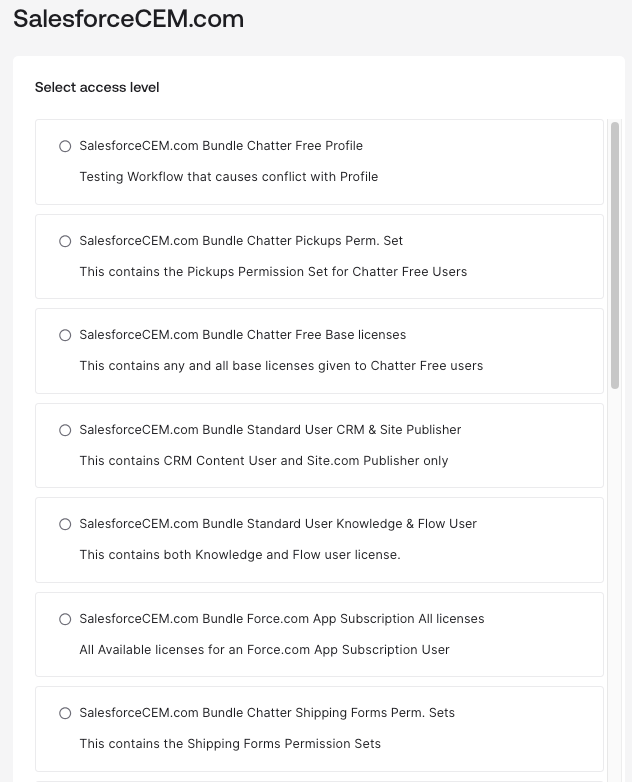The height and width of the screenshot is (782, 632).
Task: Choose the Chatter Free Base licenses radio button
Action: coord(65,335)
